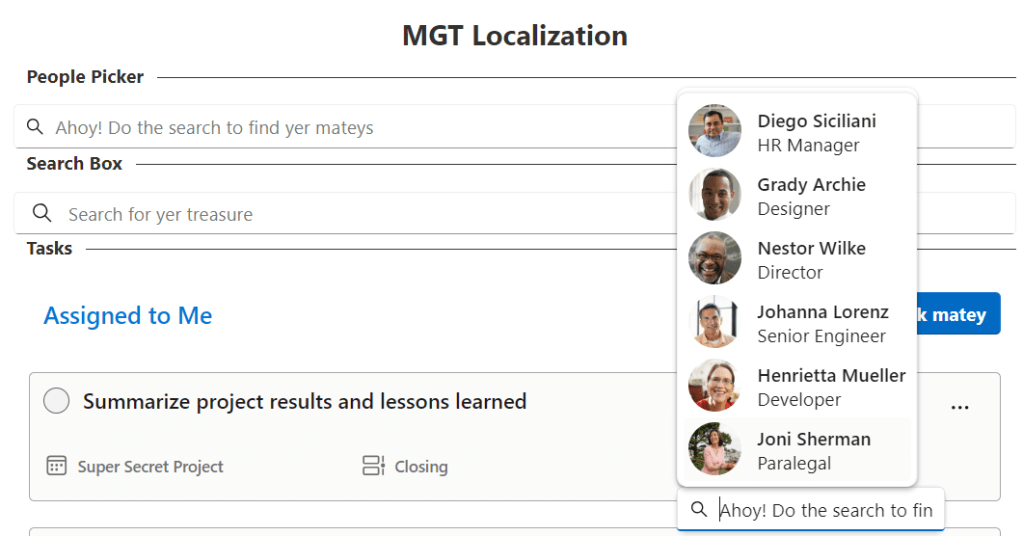
Task: Choose Joni Sherman, Paralegal from the list
Action: tap(813, 450)
